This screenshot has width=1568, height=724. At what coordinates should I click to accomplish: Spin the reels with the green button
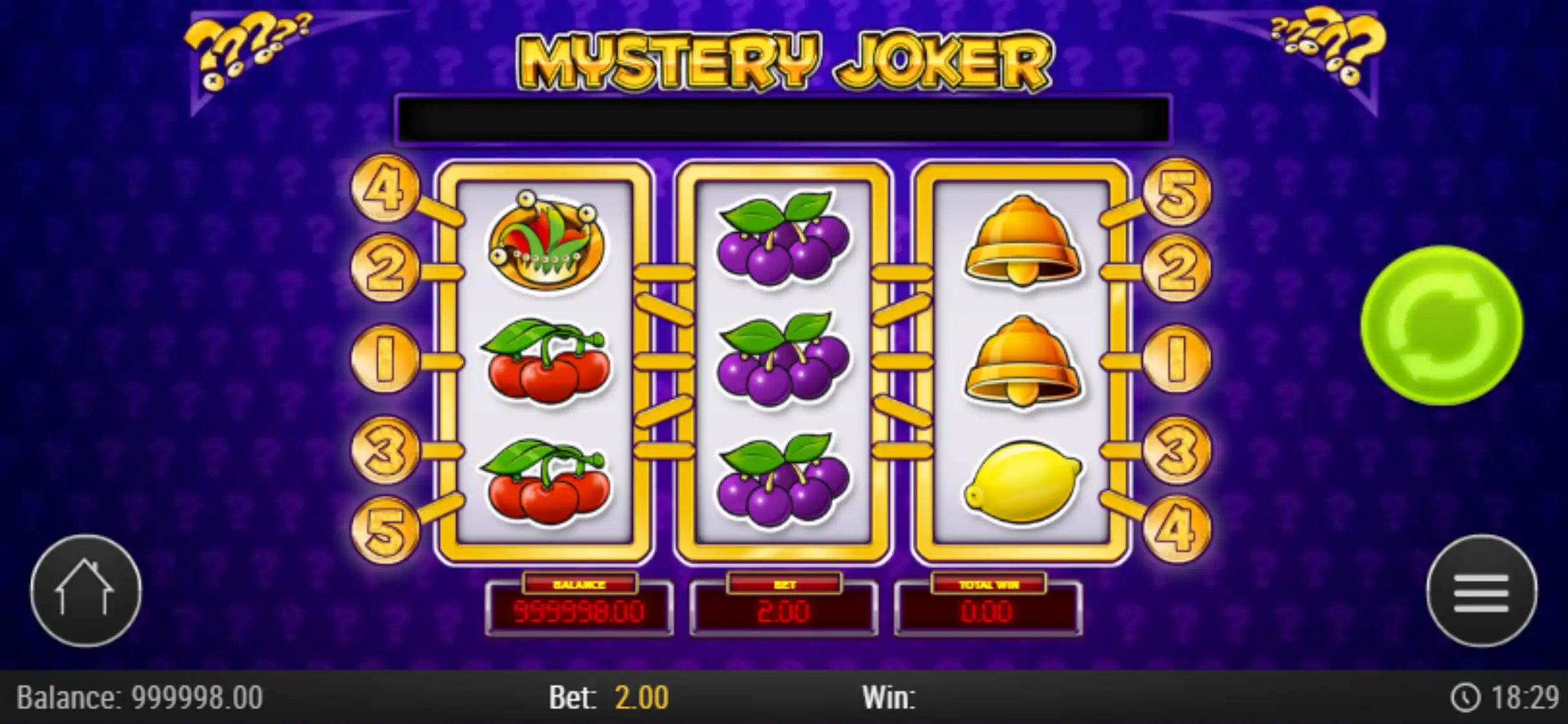pos(1441,326)
